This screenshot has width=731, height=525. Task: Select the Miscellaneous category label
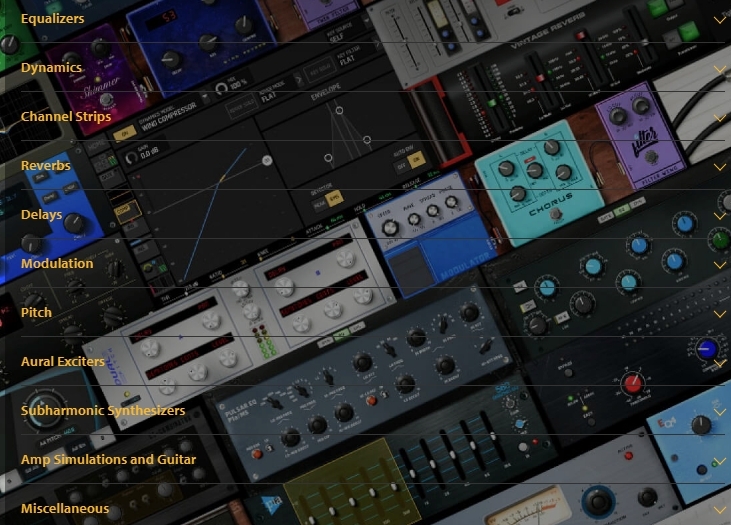65,509
